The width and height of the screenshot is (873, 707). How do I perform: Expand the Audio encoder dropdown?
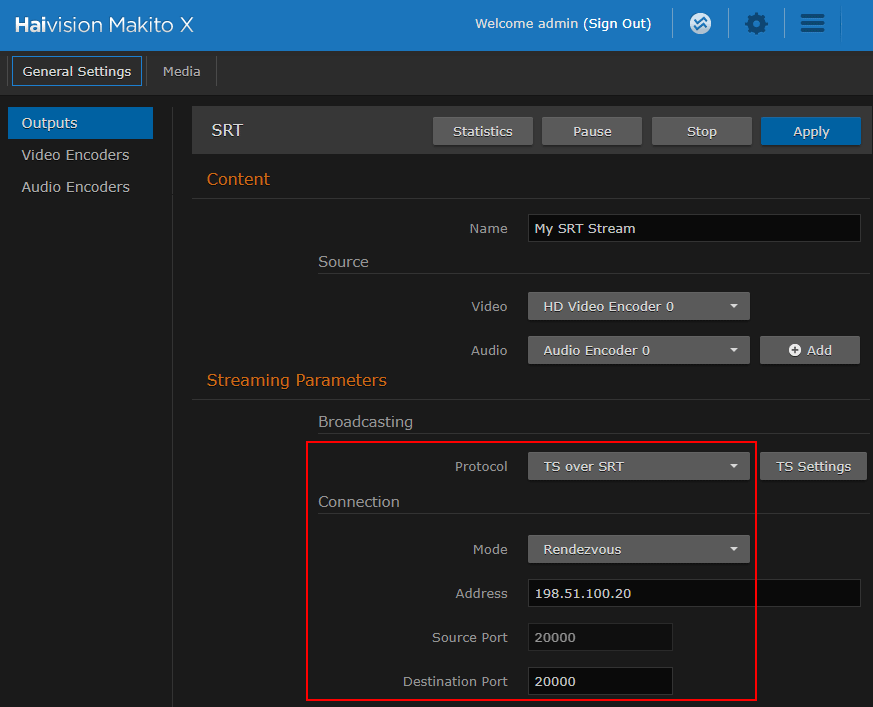638,350
